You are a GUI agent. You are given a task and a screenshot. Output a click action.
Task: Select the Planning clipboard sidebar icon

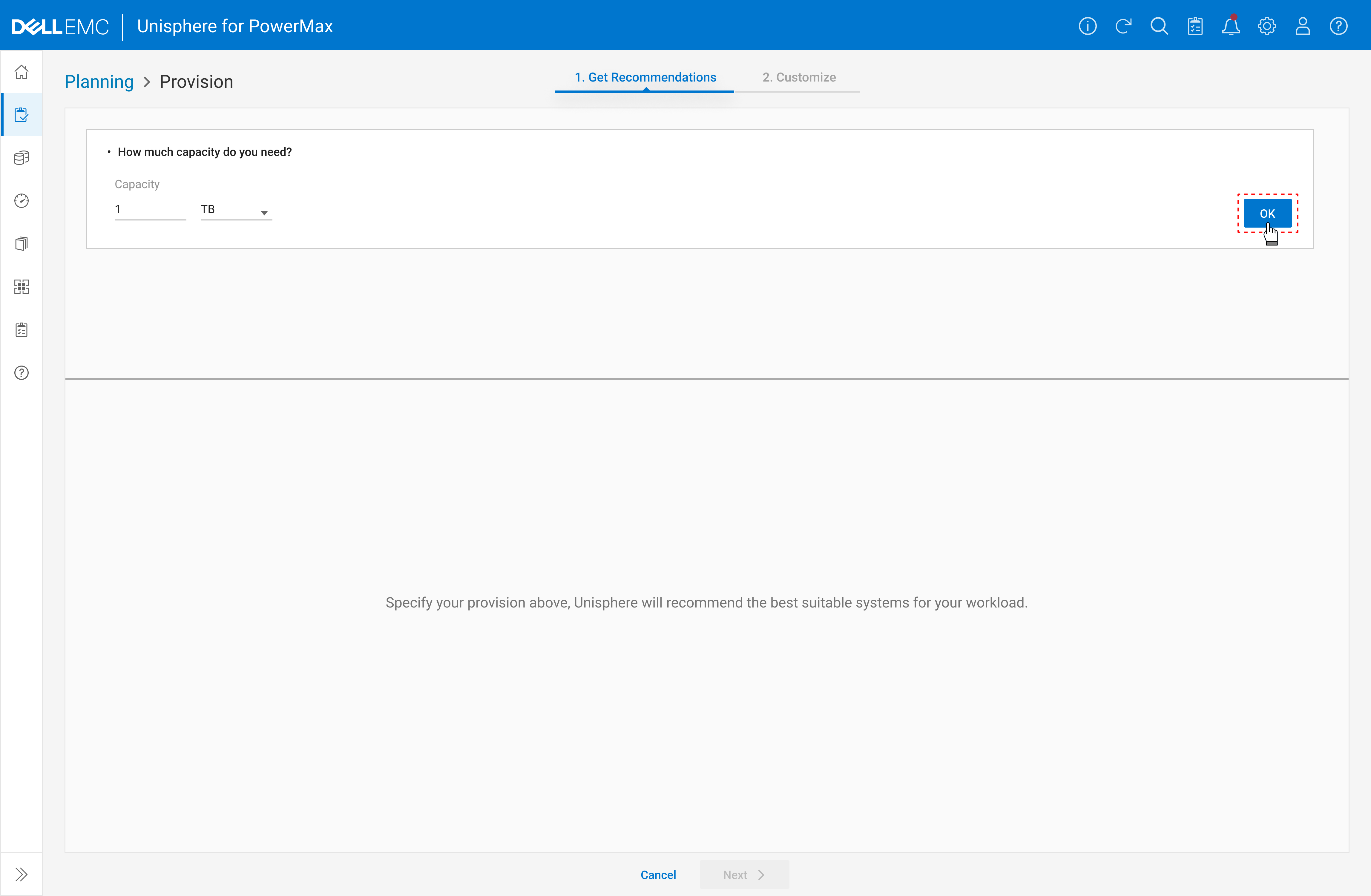21,115
